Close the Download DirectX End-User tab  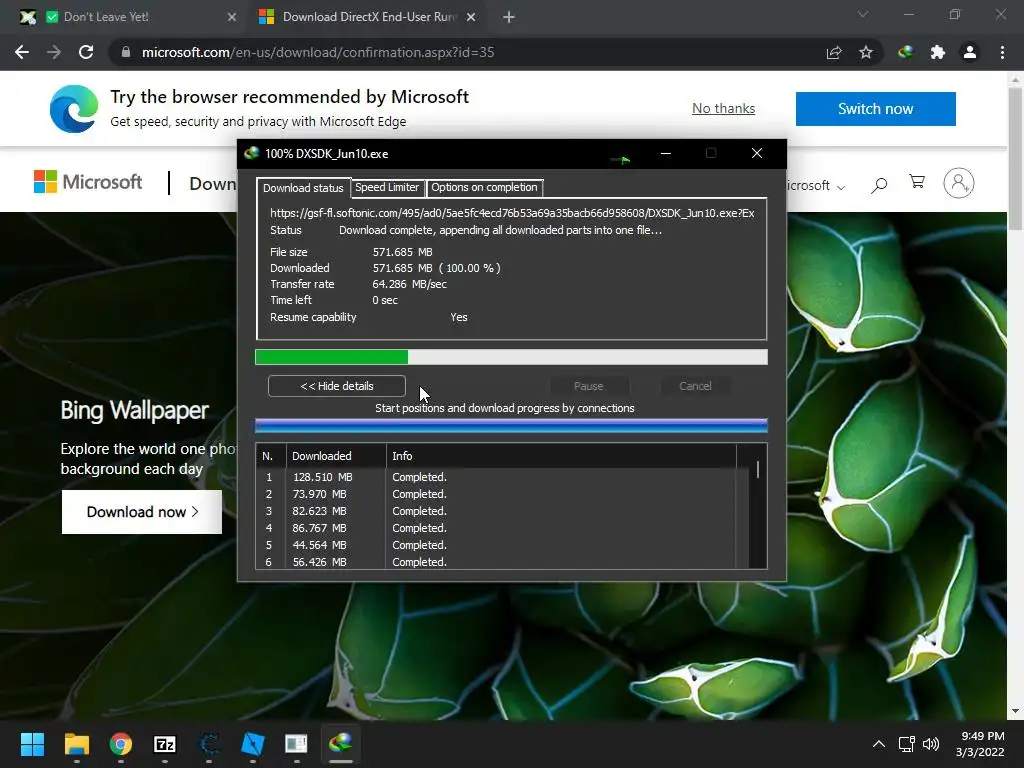(x=471, y=17)
